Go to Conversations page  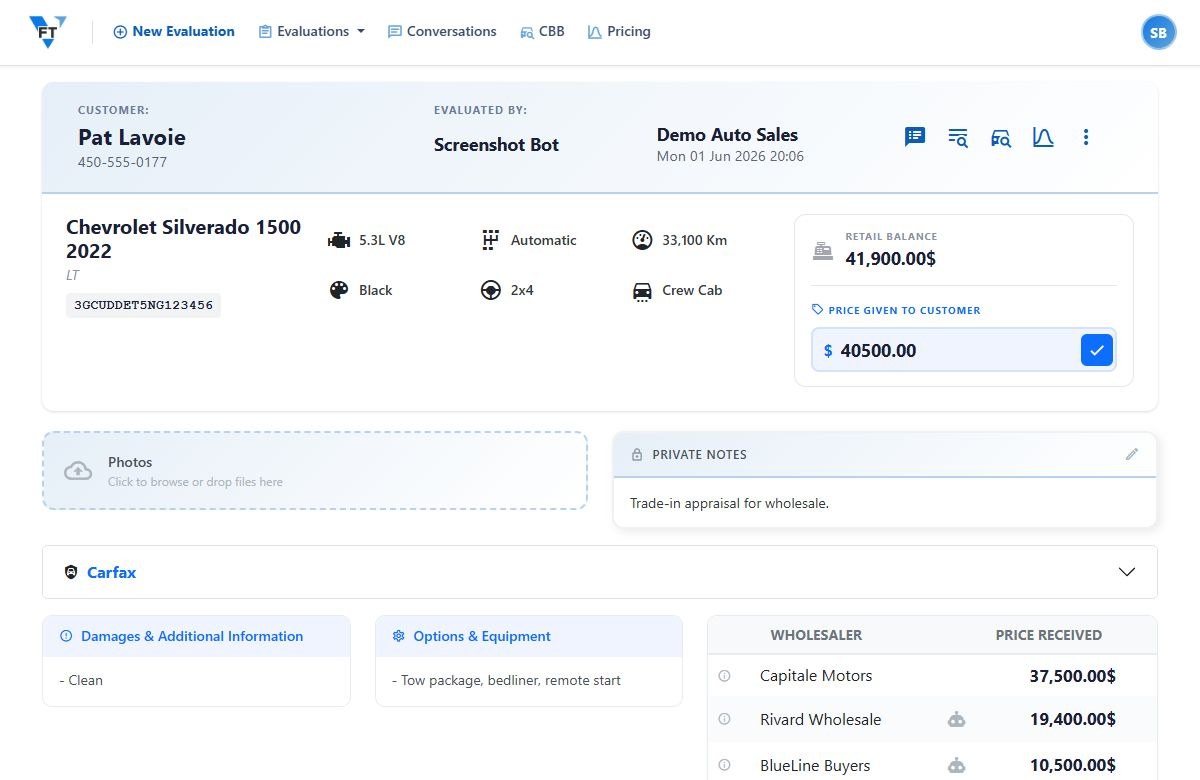(442, 32)
